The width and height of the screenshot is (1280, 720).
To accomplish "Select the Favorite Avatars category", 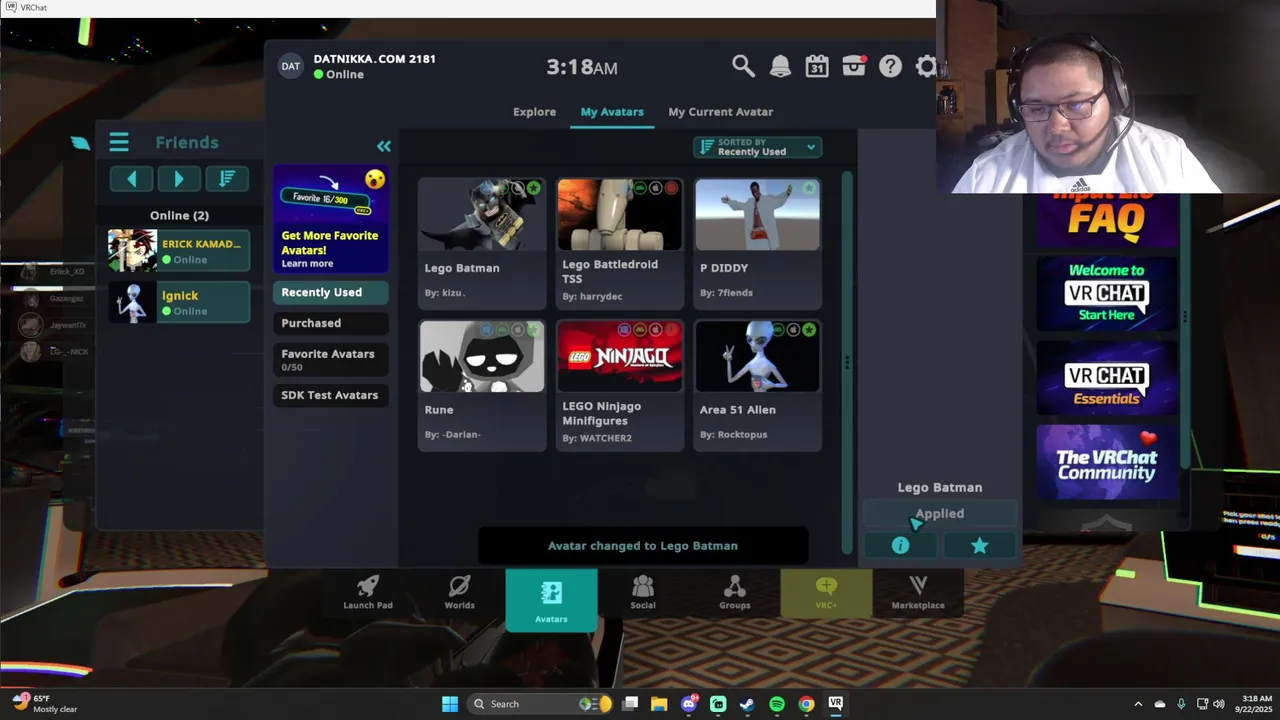I will [x=331, y=359].
